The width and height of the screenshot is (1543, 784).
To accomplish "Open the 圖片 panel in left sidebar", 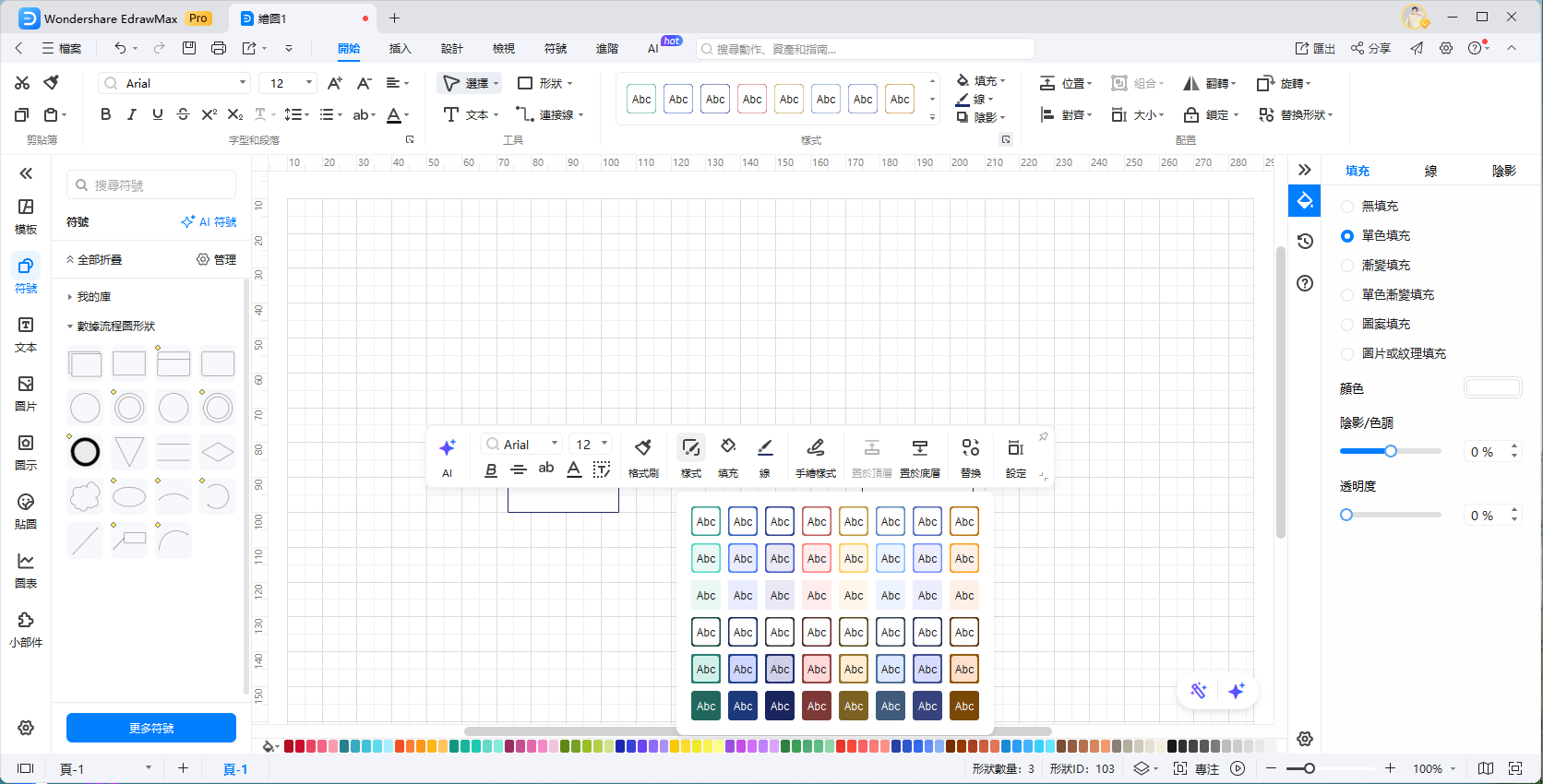I will [x=26, y=392].
